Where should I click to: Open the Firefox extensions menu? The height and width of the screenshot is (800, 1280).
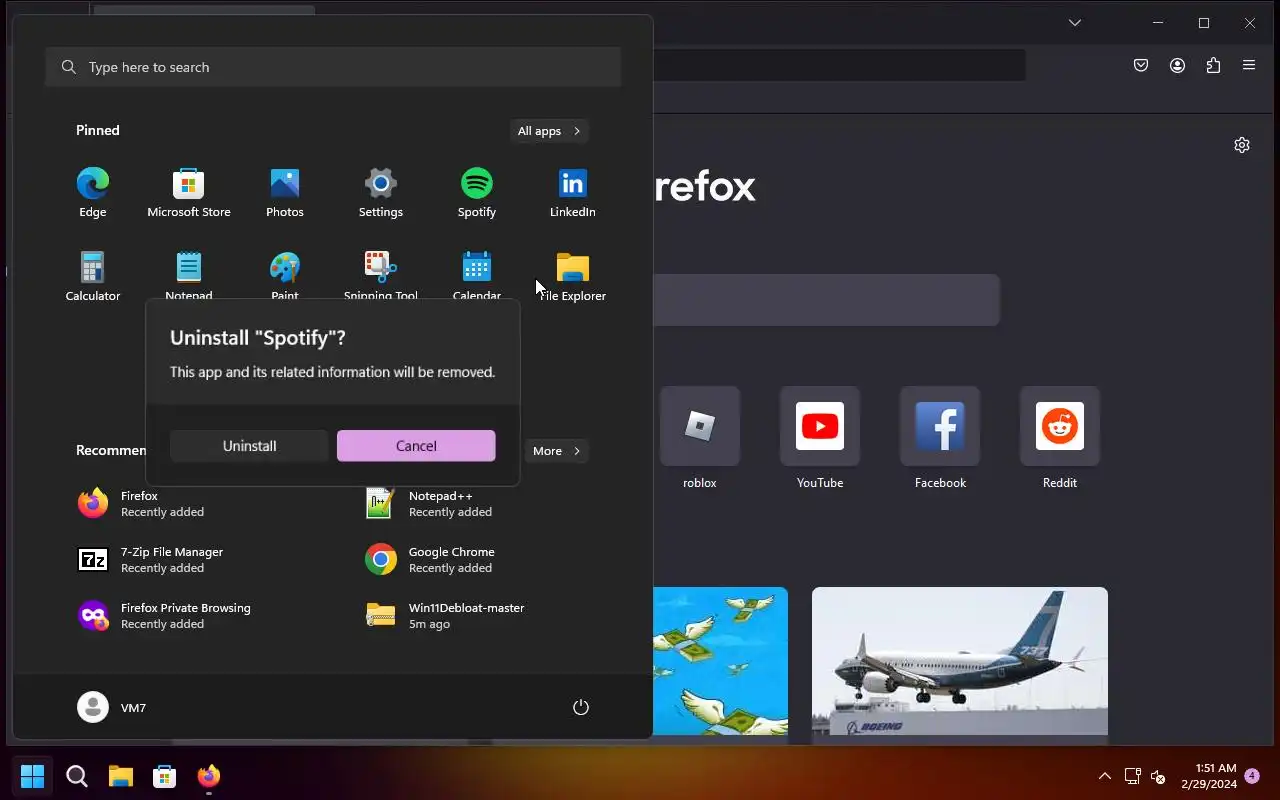1213,65
